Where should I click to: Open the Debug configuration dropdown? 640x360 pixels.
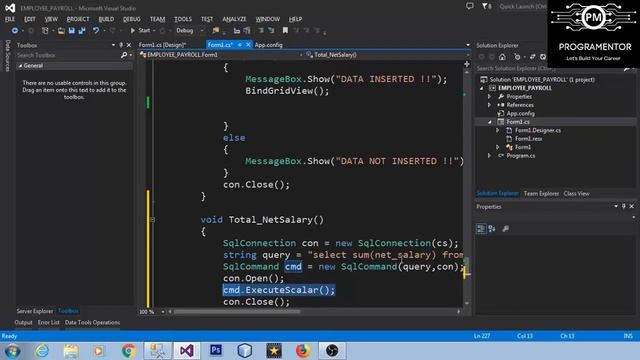point(189,31)
